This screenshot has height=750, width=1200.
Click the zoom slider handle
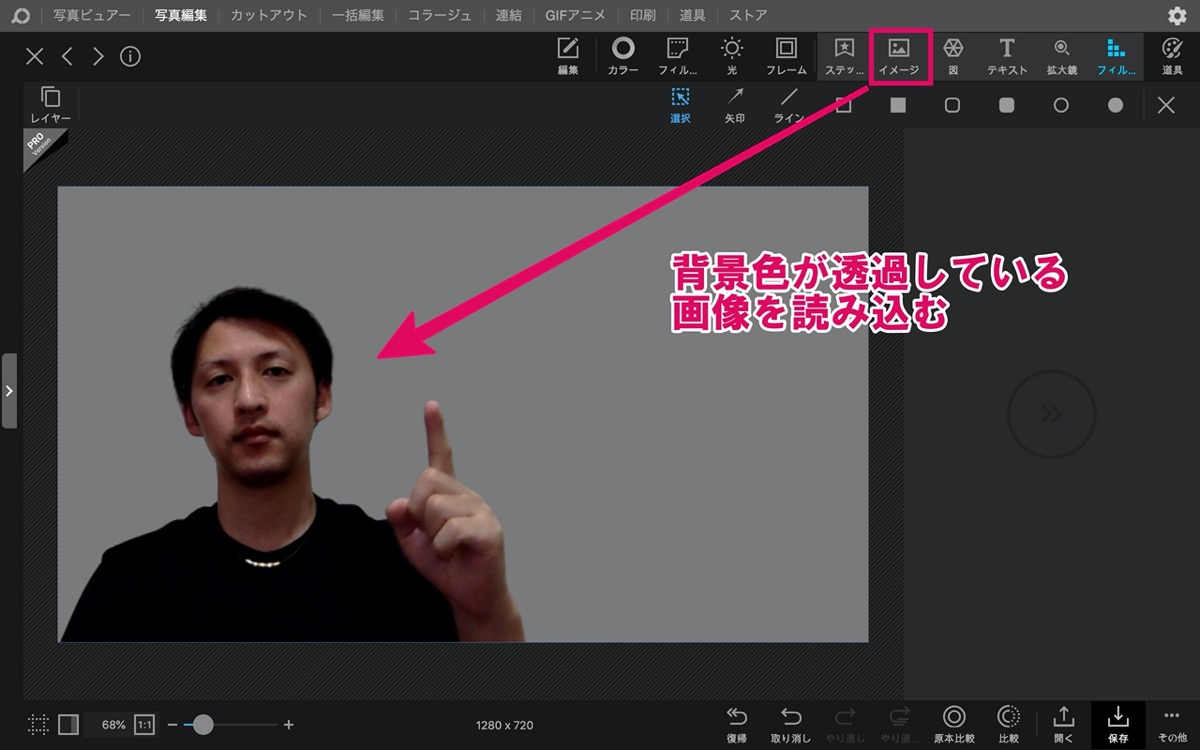click(x=203, y=724)
